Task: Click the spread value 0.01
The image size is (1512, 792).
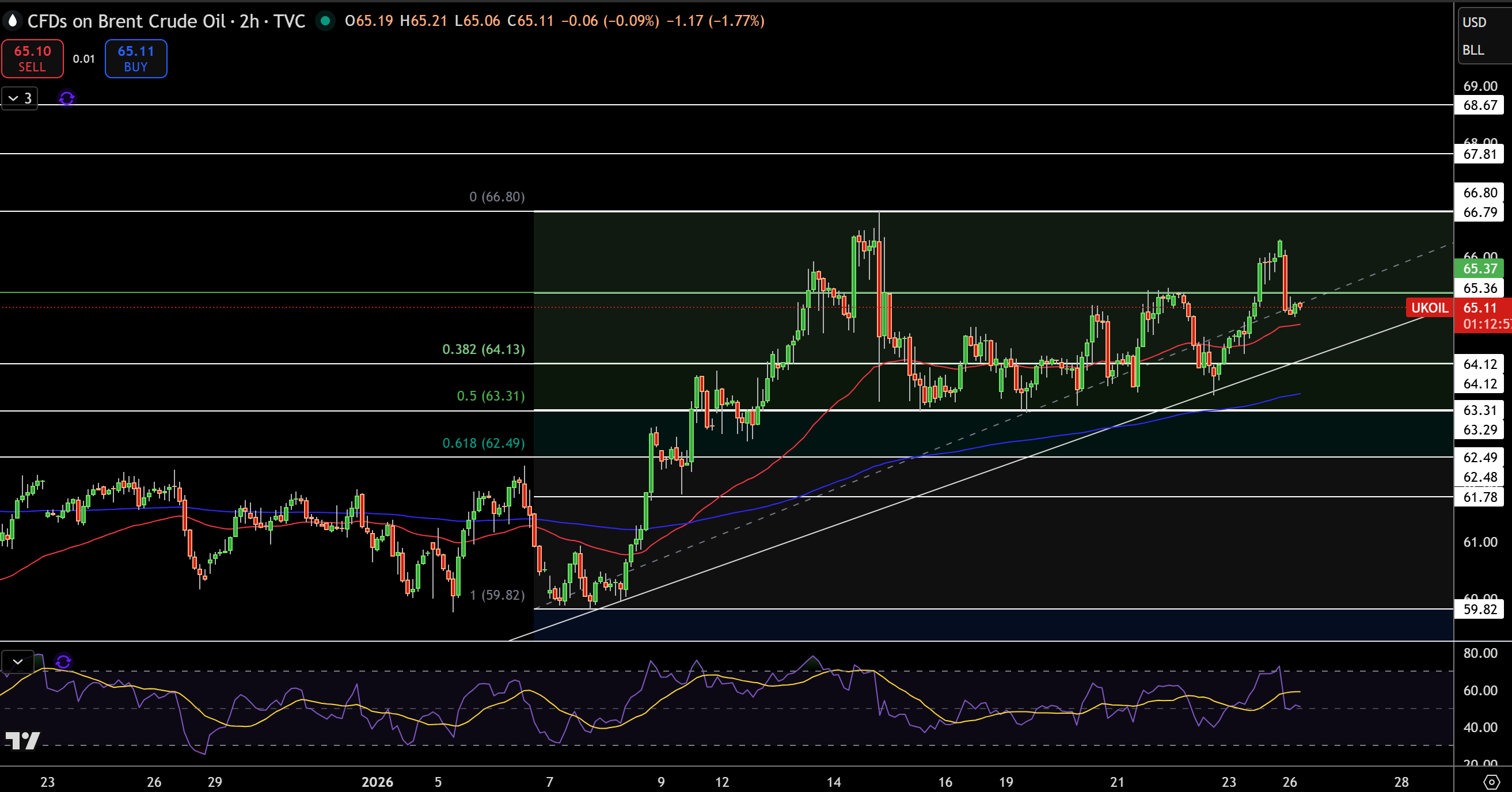Action: click(84, 59)
